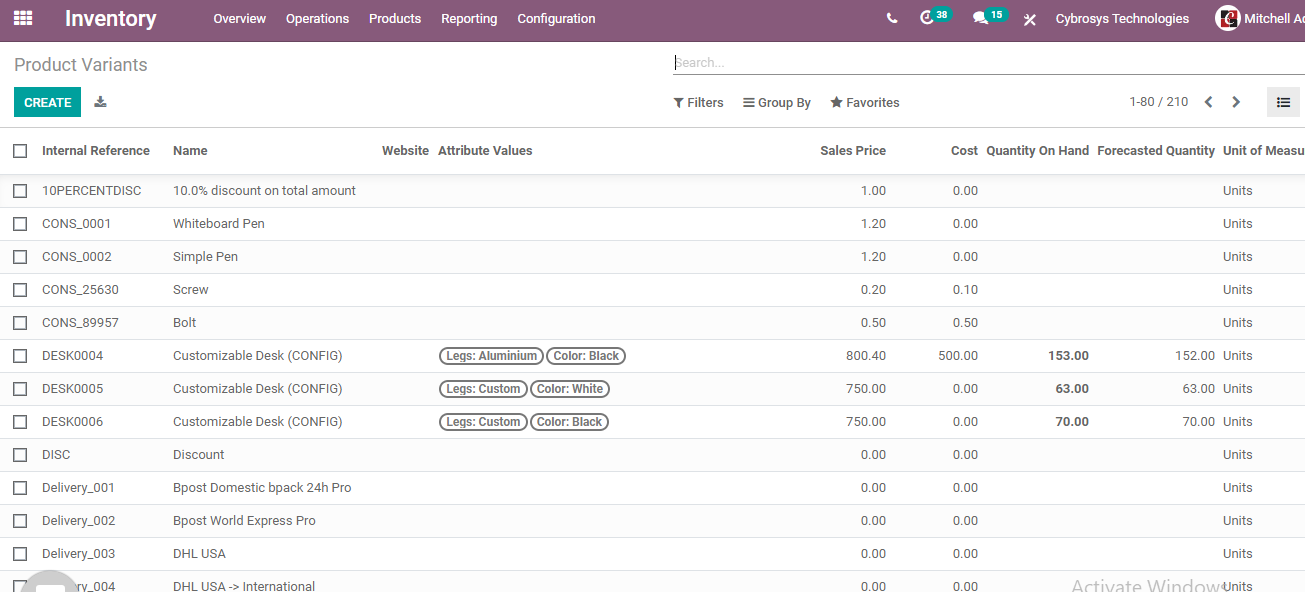Sort by Forecasted Quantity column header
1305x592 pixels.
click(x=1156, y=151)
